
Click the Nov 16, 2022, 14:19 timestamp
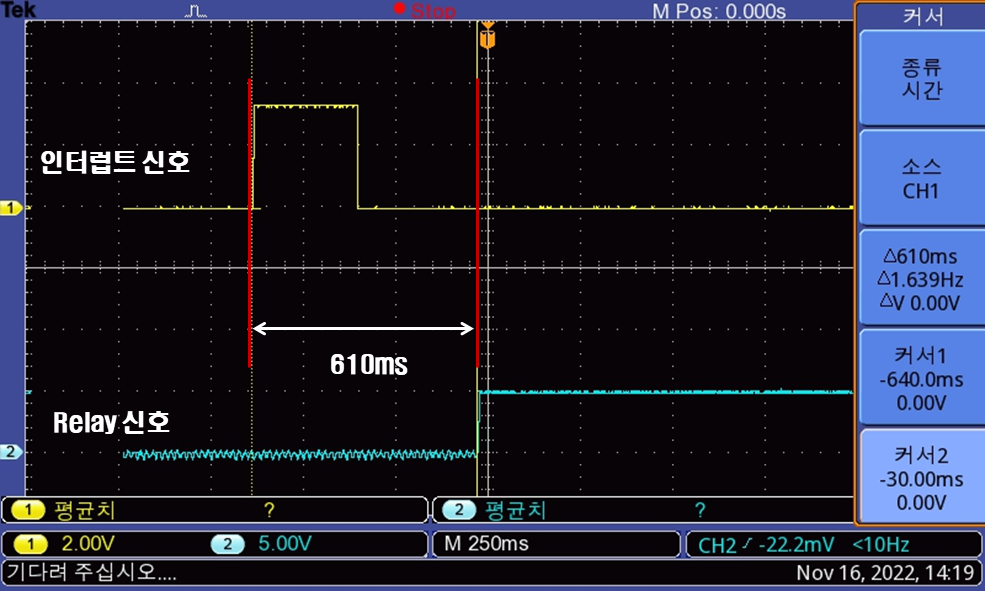pyautogui.click(x=885, y=573)
